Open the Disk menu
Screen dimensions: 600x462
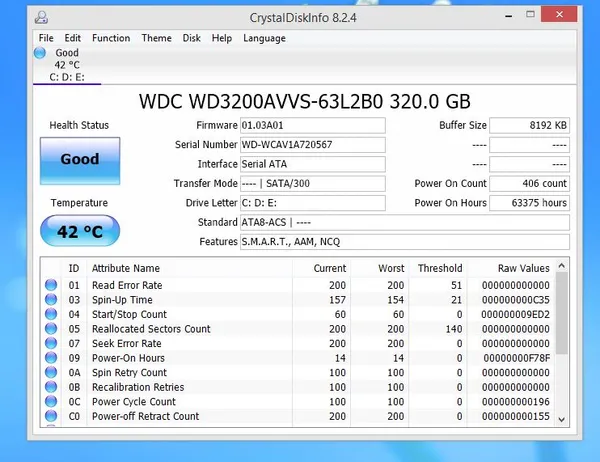(191, 38)
